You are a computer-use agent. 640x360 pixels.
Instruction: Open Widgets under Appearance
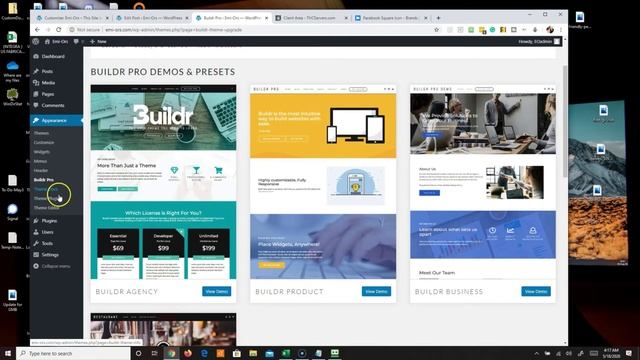[42, 152]
